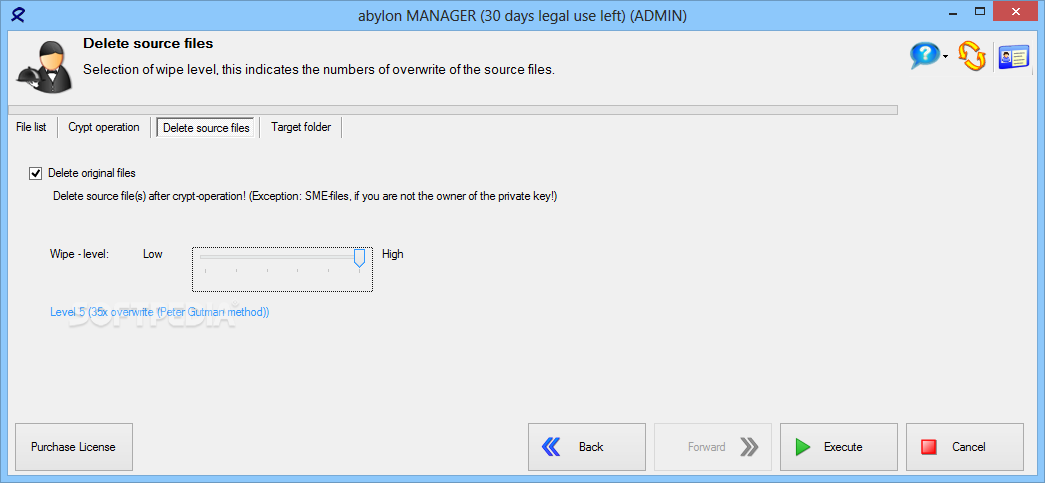Select the Delete source files tab
Image resolution: width=1045 pixels, height=483 pixels.
206,128
